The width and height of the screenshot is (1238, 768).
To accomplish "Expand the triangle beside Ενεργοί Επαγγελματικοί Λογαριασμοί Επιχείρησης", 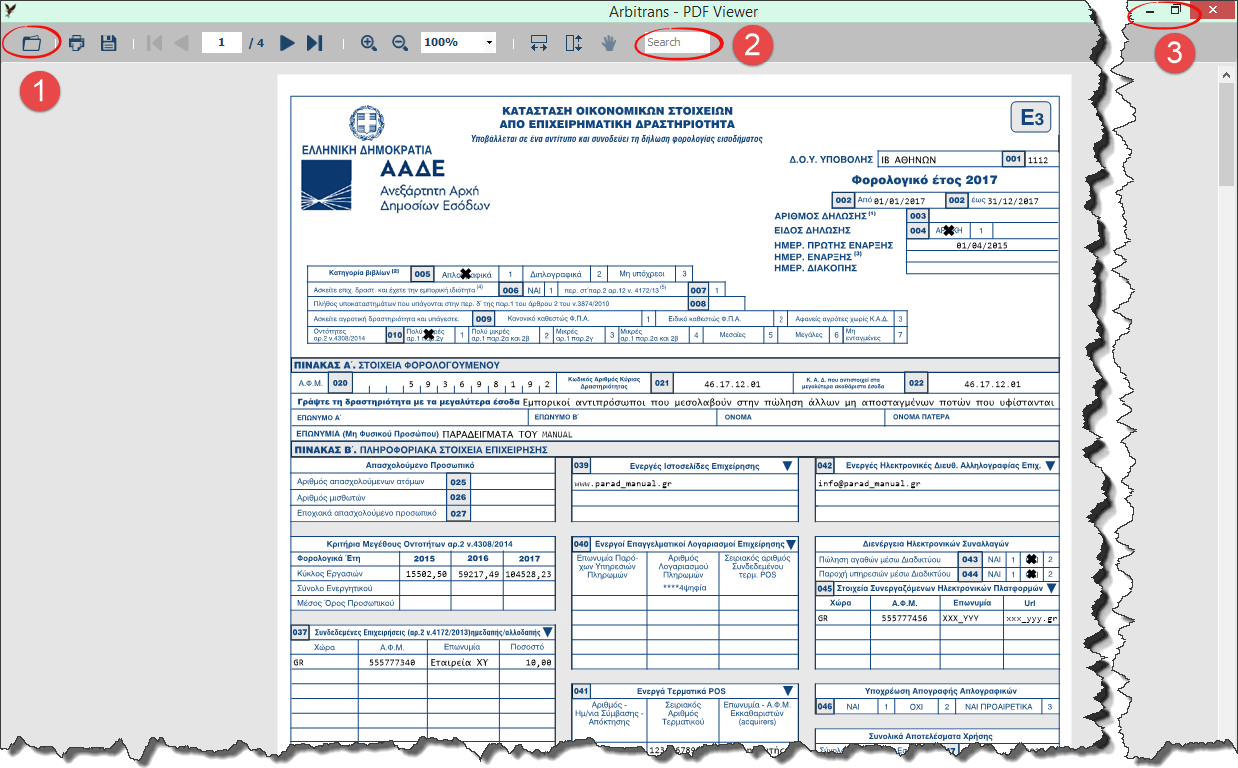I will pos(791,544).
